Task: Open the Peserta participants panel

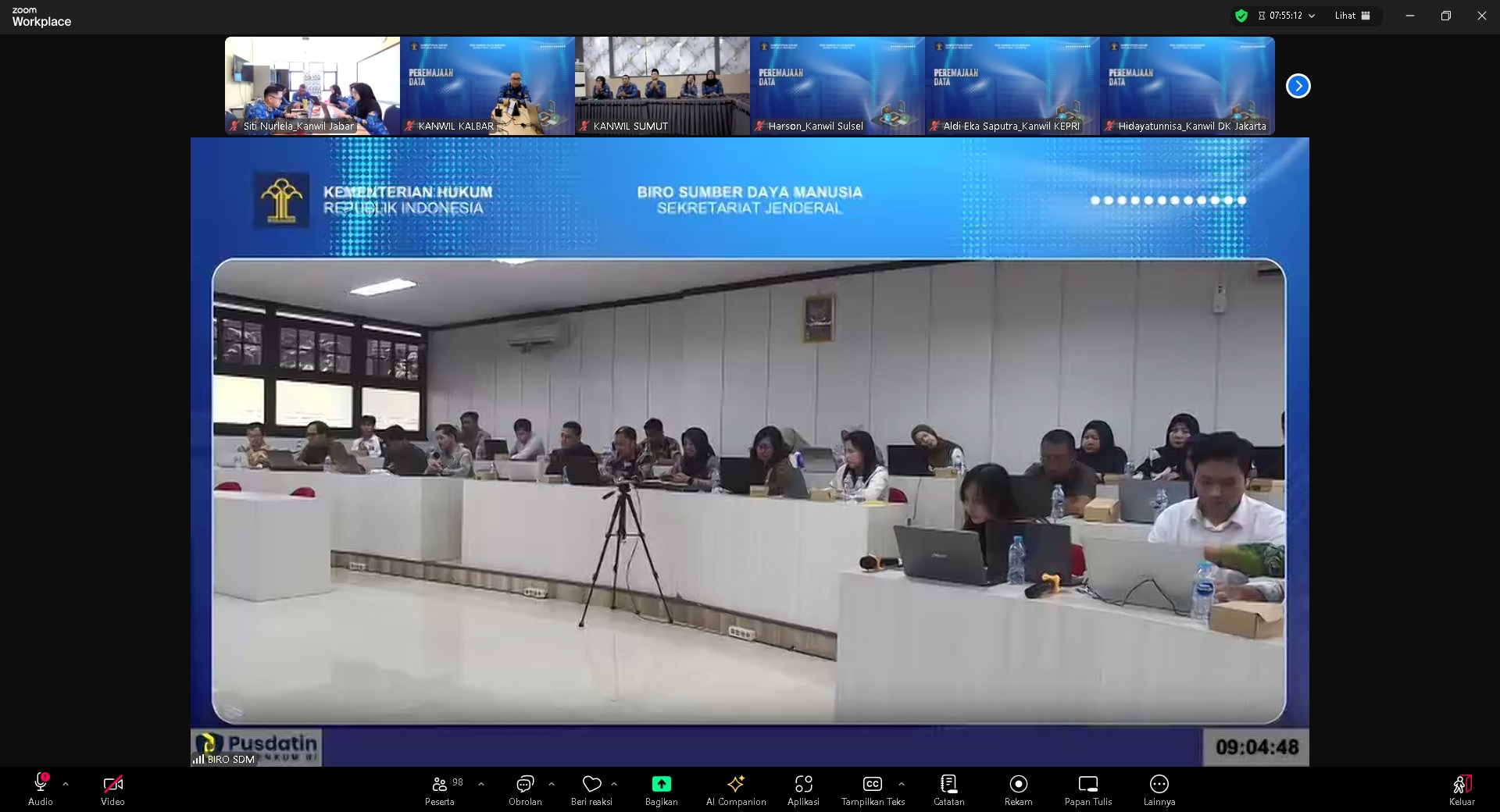Action: [440, 789]
